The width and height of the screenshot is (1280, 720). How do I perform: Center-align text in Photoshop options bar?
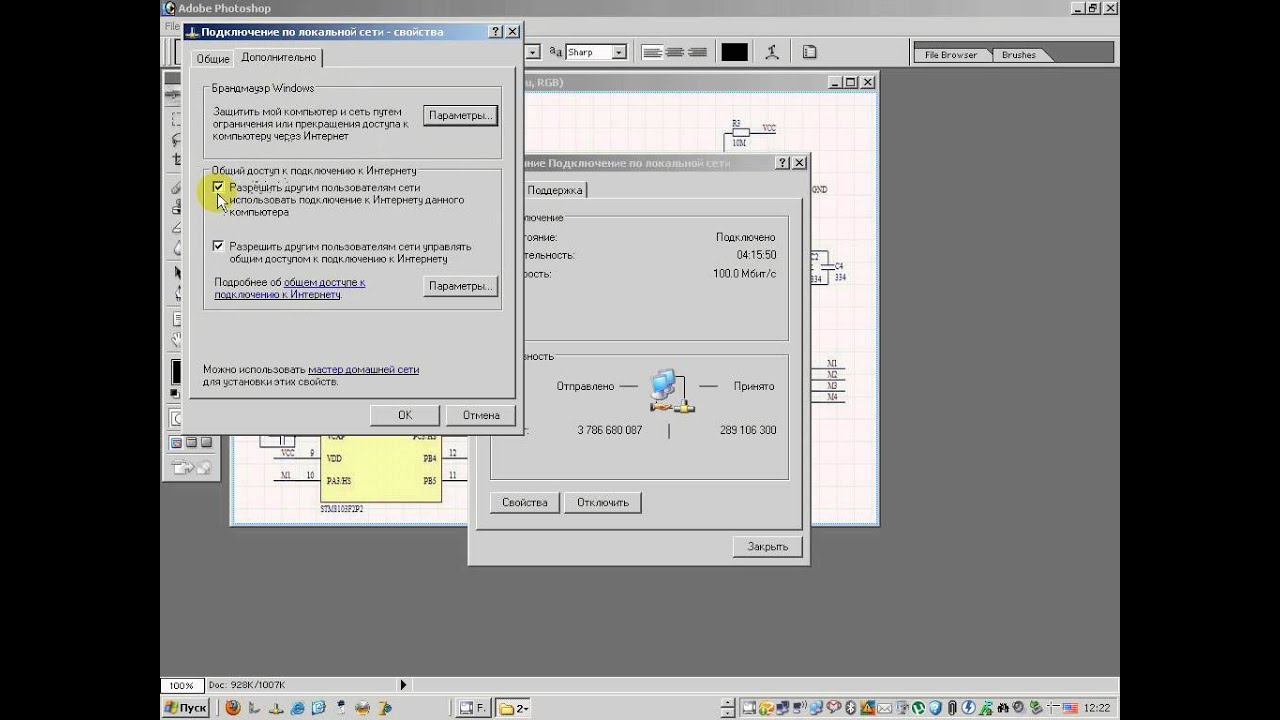(674, 52)
